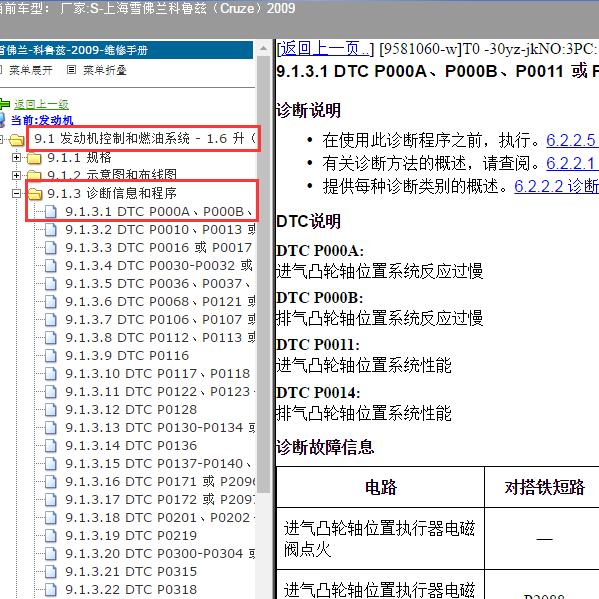The height and width of the screenshot is (599, 599).
Task: Click the tree panel scroll-up arrow
Action: [264, 49]
